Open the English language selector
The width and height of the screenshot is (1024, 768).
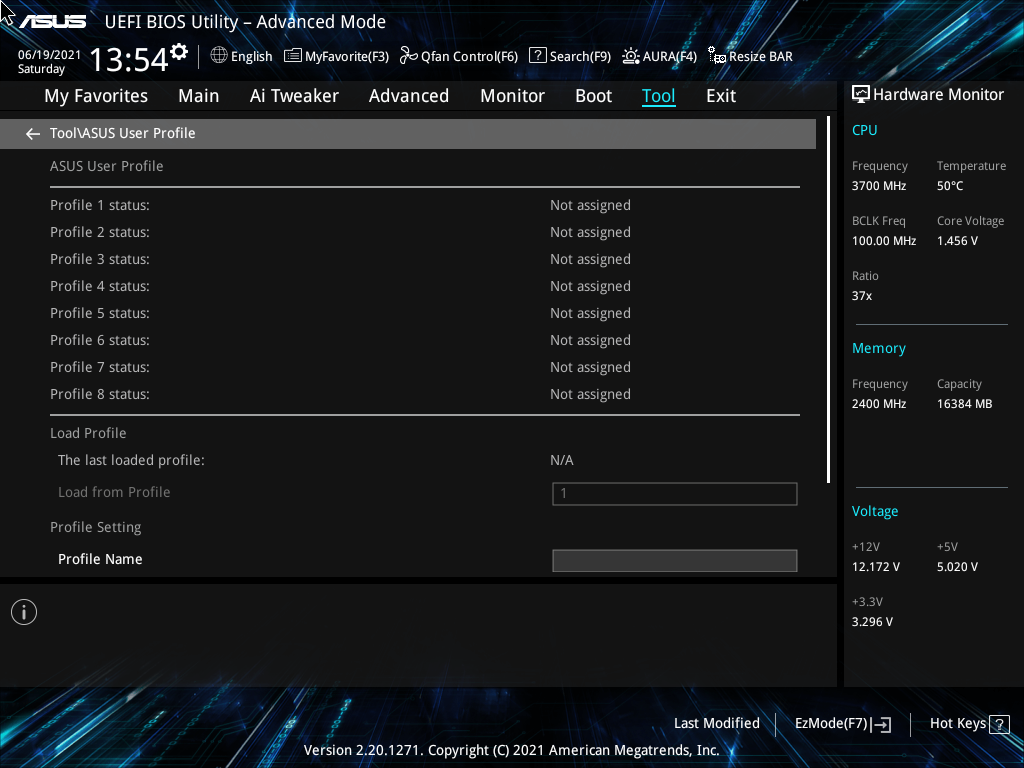tap(240, 56)
